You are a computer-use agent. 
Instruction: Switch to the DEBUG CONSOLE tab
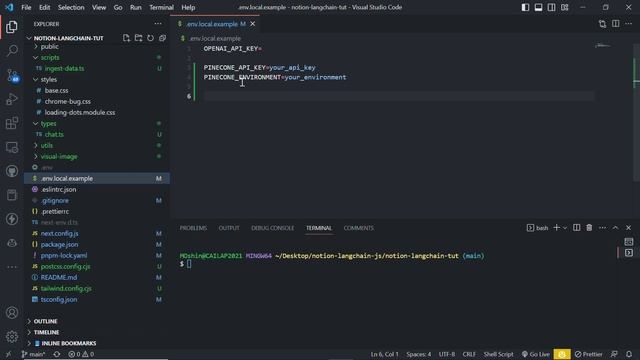pos(273,228)
